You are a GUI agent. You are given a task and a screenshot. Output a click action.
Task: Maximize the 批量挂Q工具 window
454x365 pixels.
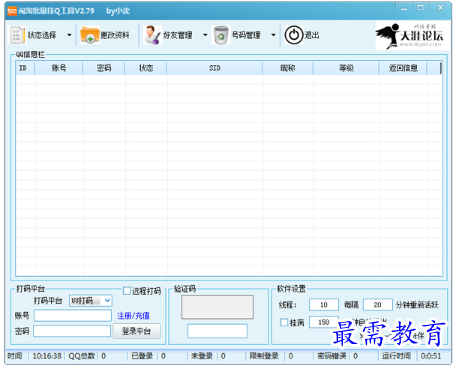(421, 8)
